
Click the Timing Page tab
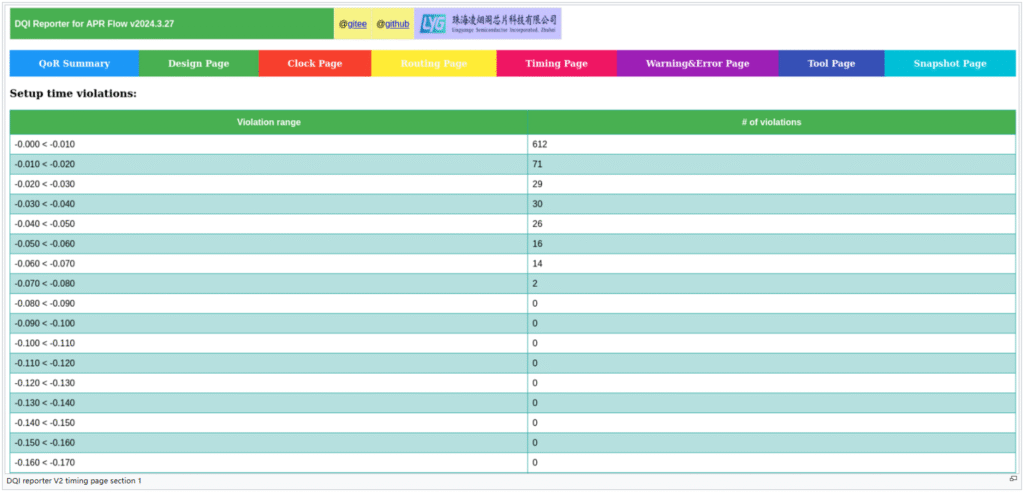coord(556,63)
